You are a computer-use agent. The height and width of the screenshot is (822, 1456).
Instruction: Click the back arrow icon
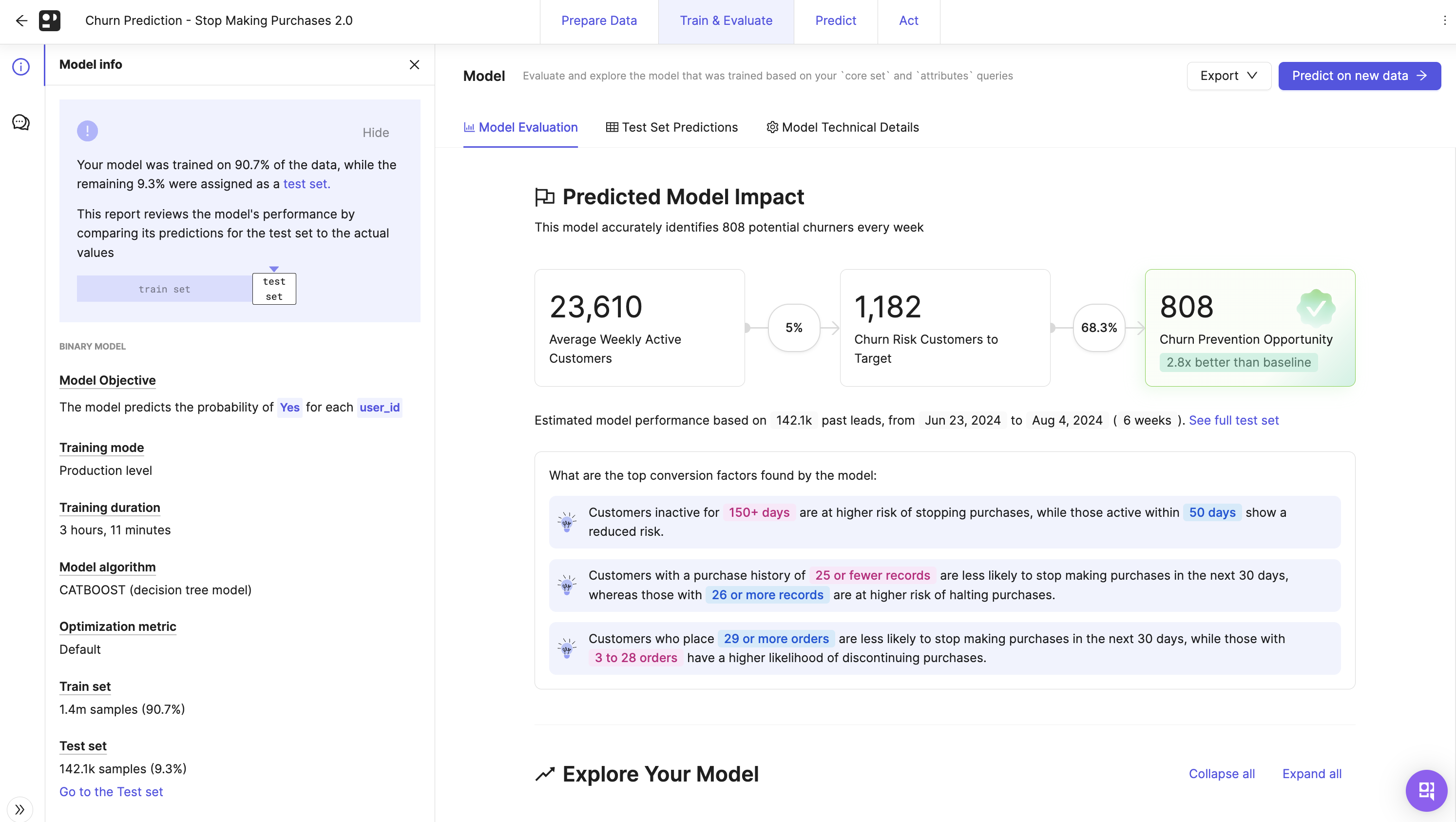(x=21, y=21)
